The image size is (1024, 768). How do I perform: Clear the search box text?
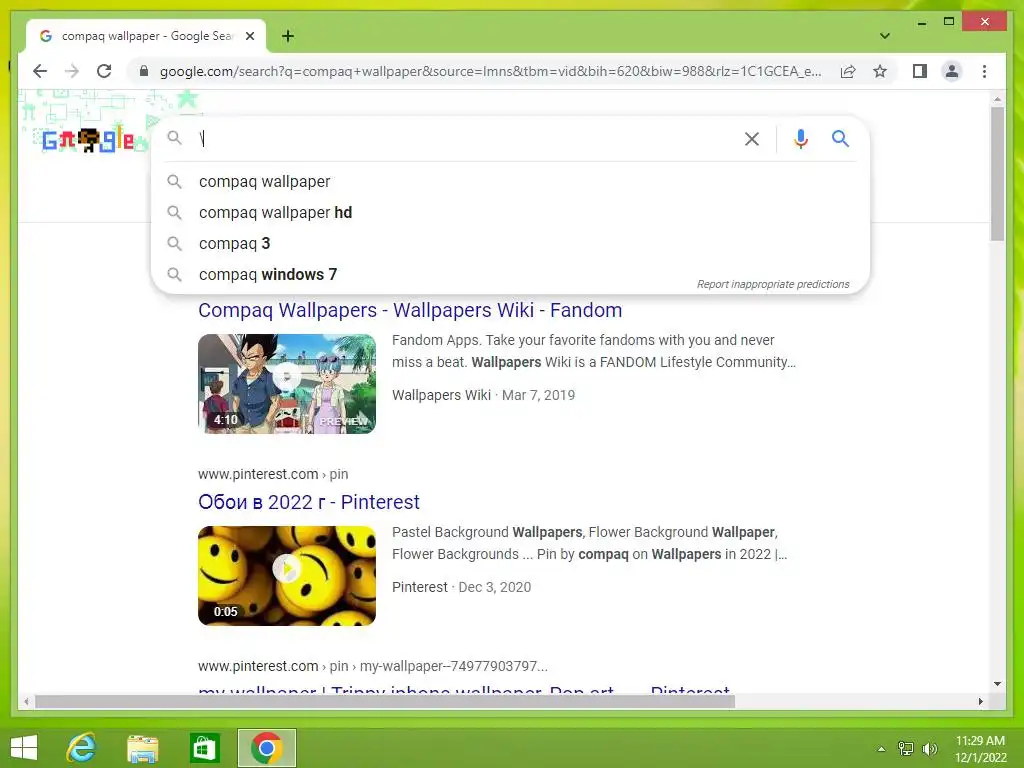click(x=752, y=138)
